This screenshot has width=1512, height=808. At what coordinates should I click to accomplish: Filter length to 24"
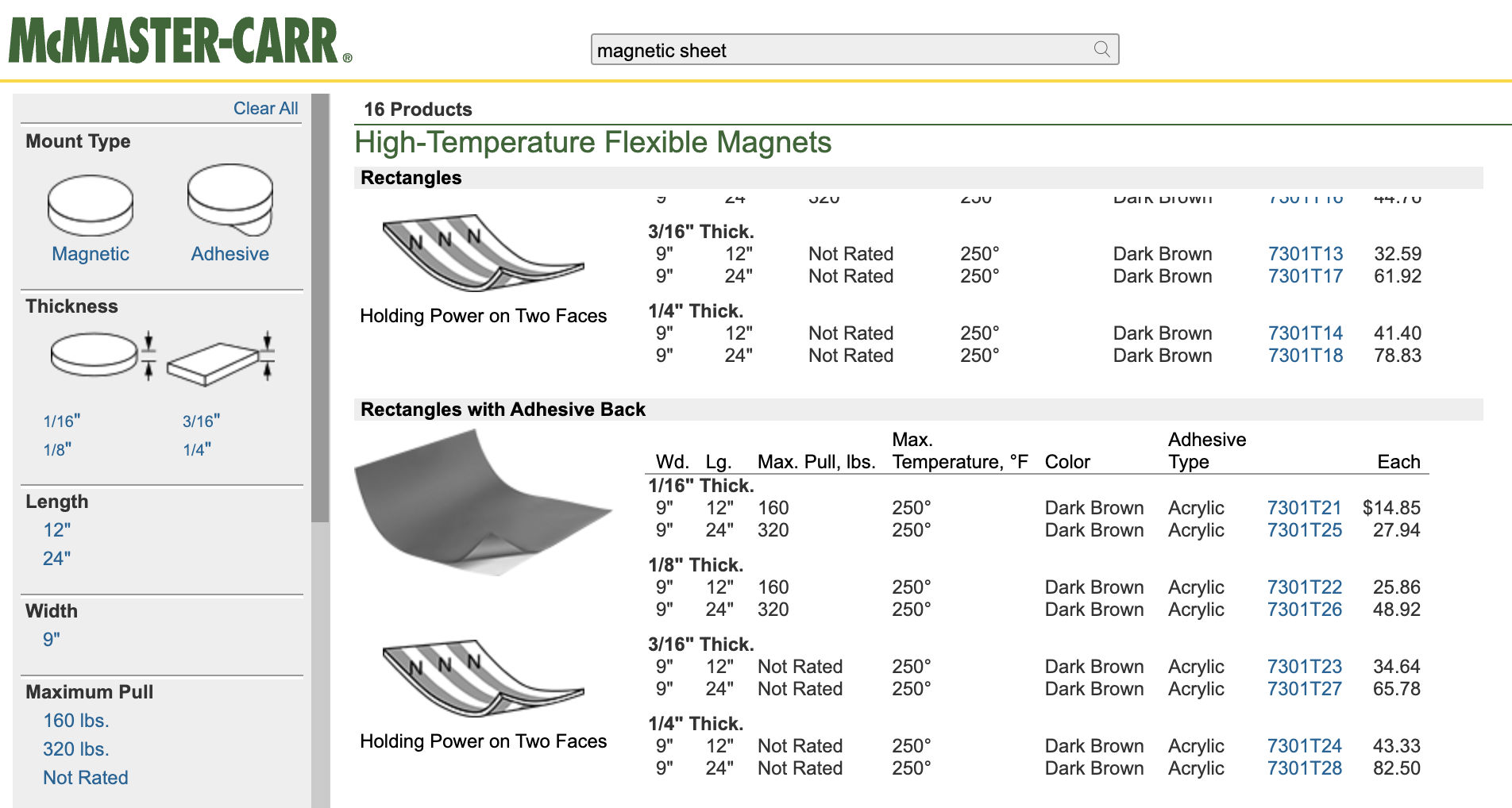tap(57, 559)
